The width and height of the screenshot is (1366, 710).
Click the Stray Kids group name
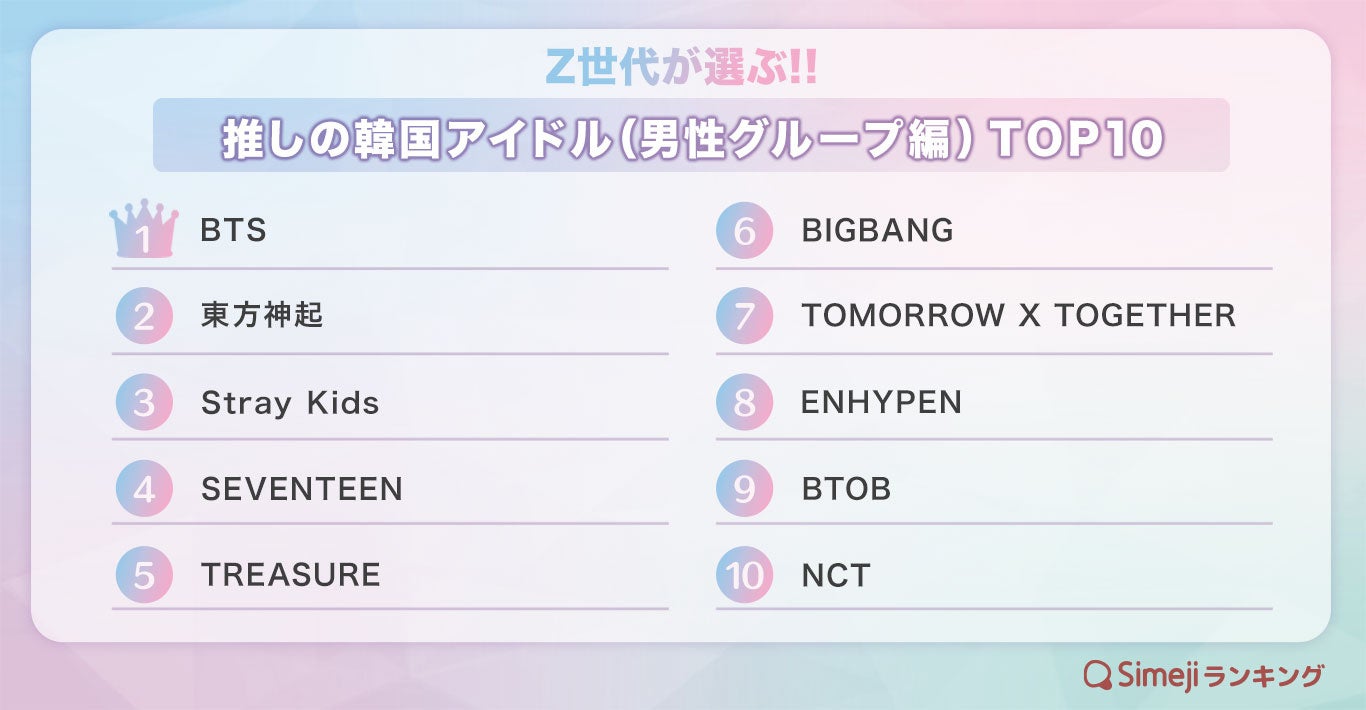[290, 403]
